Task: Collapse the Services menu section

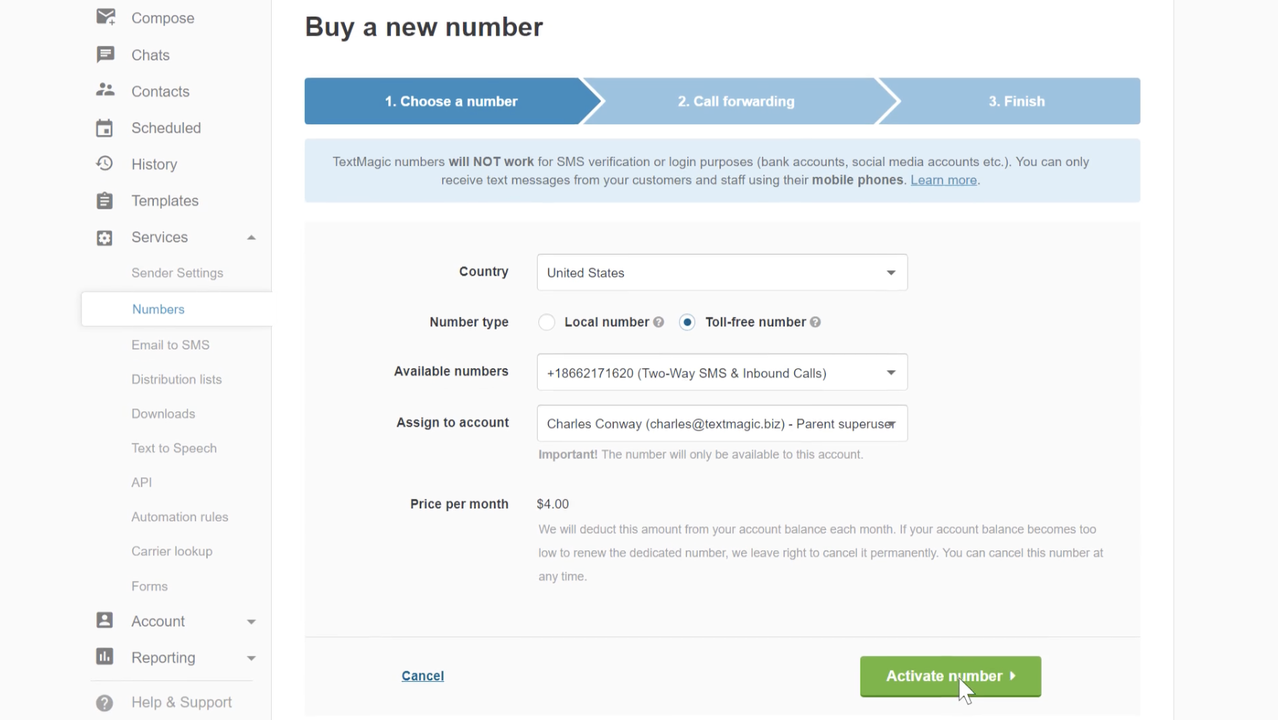Action: click(251, 238)
